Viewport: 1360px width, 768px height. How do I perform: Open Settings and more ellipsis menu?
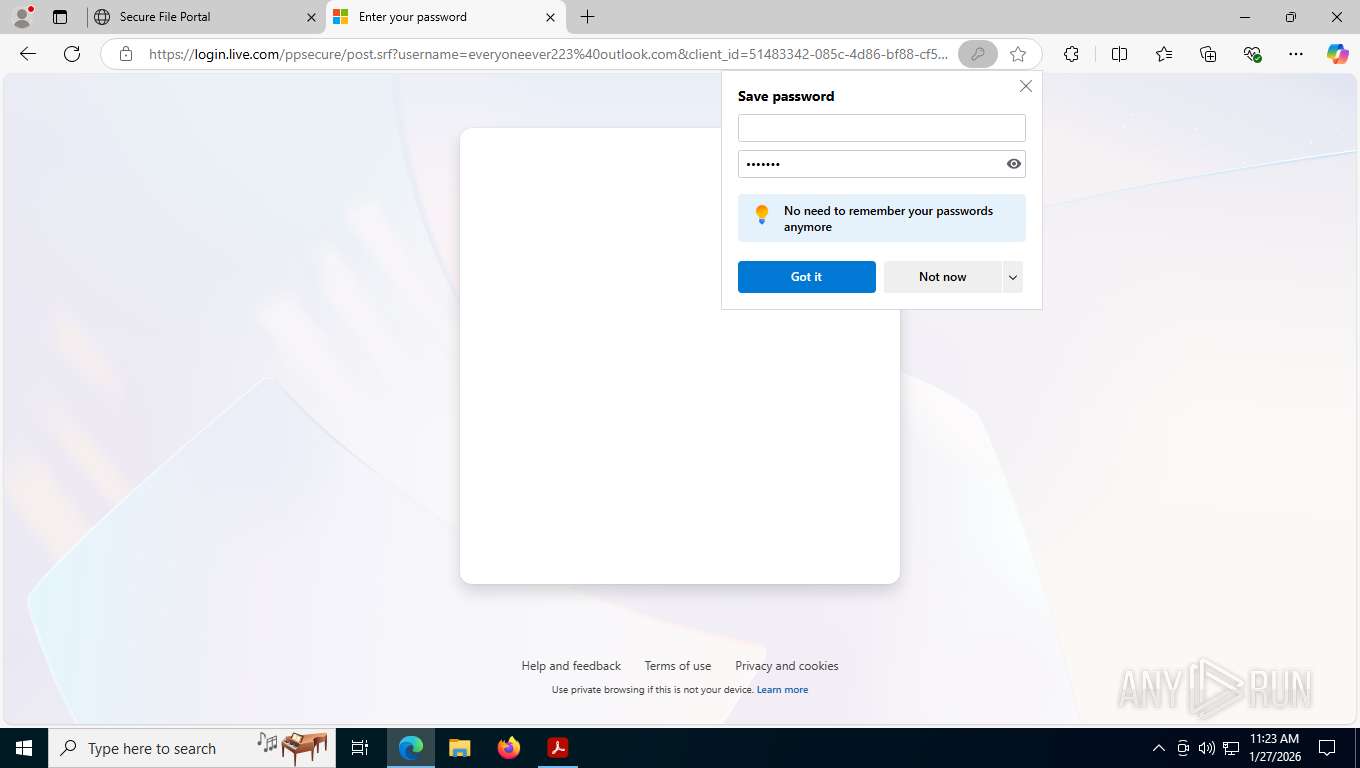[1296, 54]
